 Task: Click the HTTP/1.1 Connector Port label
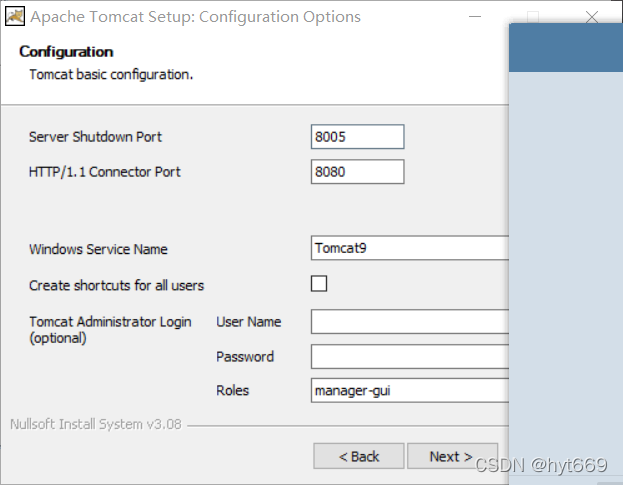pos(105,172)
